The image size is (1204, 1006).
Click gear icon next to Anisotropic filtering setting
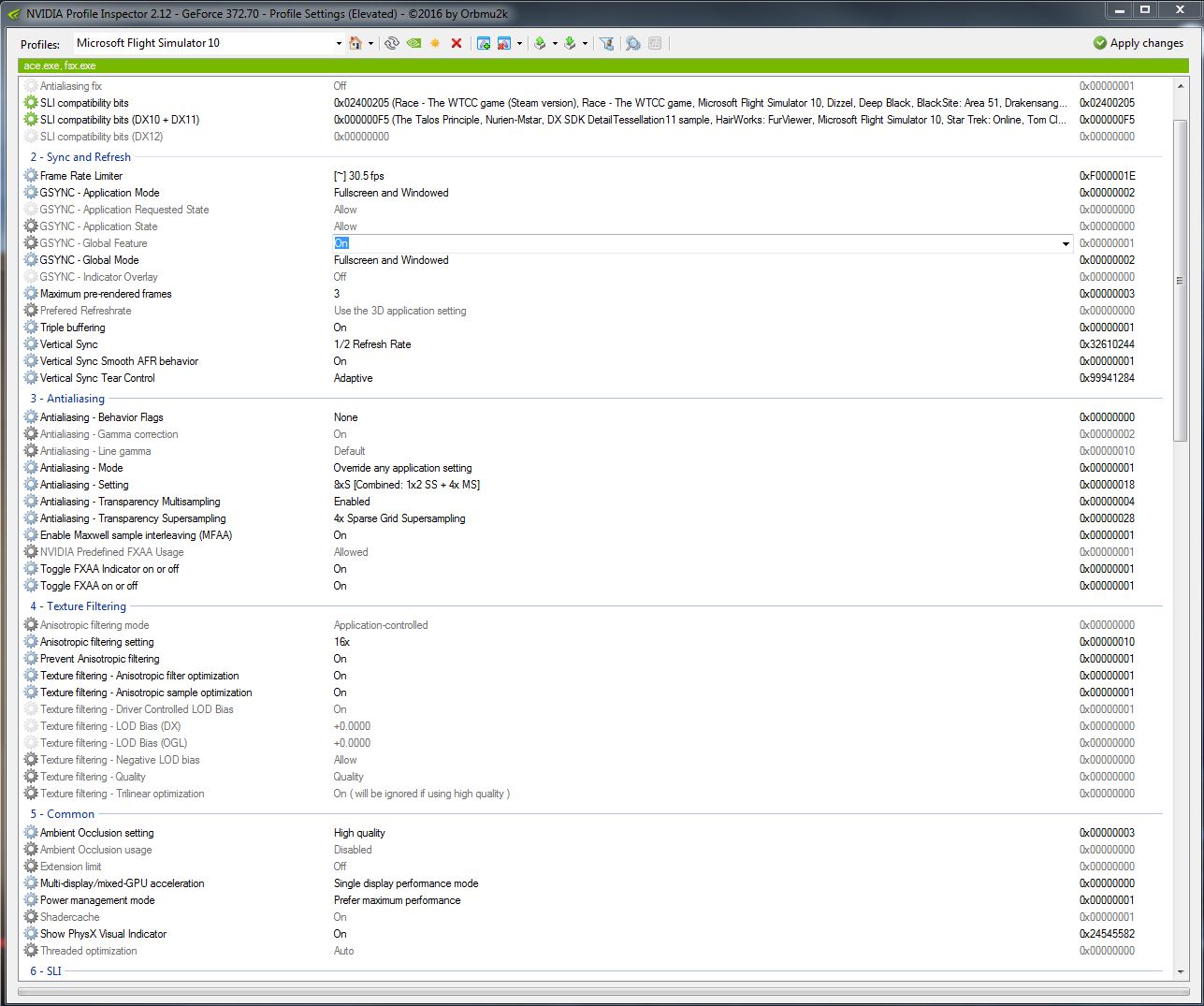click(31, 642)
